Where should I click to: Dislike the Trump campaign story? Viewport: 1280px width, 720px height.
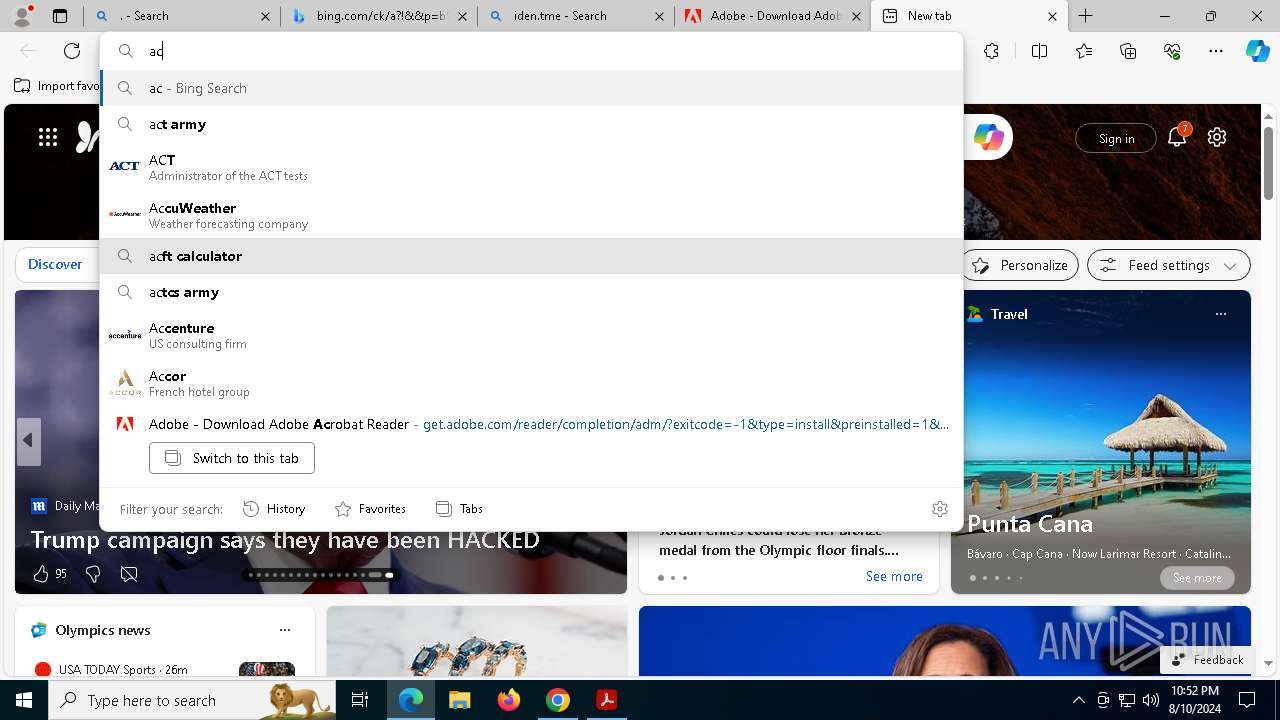point(93,574)
